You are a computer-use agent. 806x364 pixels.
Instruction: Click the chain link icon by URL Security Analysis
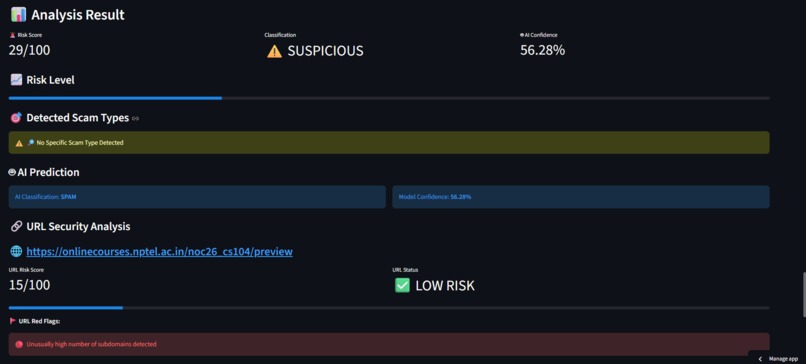point(16,226)
